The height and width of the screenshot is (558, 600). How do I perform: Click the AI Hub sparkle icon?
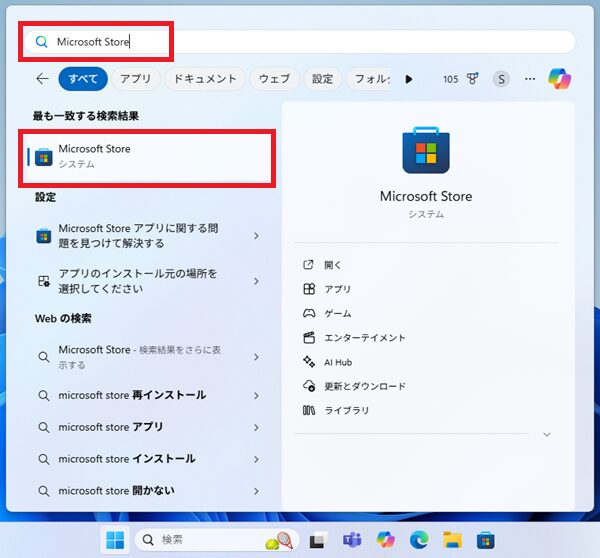click(309, 362)
